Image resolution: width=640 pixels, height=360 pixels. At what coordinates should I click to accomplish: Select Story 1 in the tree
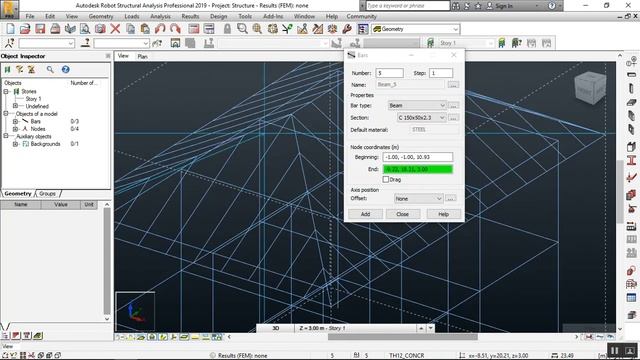pos(33,99)
